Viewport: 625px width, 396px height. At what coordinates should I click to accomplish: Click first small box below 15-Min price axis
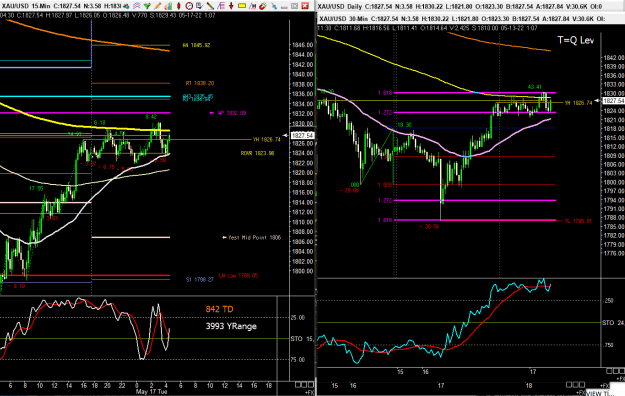coord(298,384)
